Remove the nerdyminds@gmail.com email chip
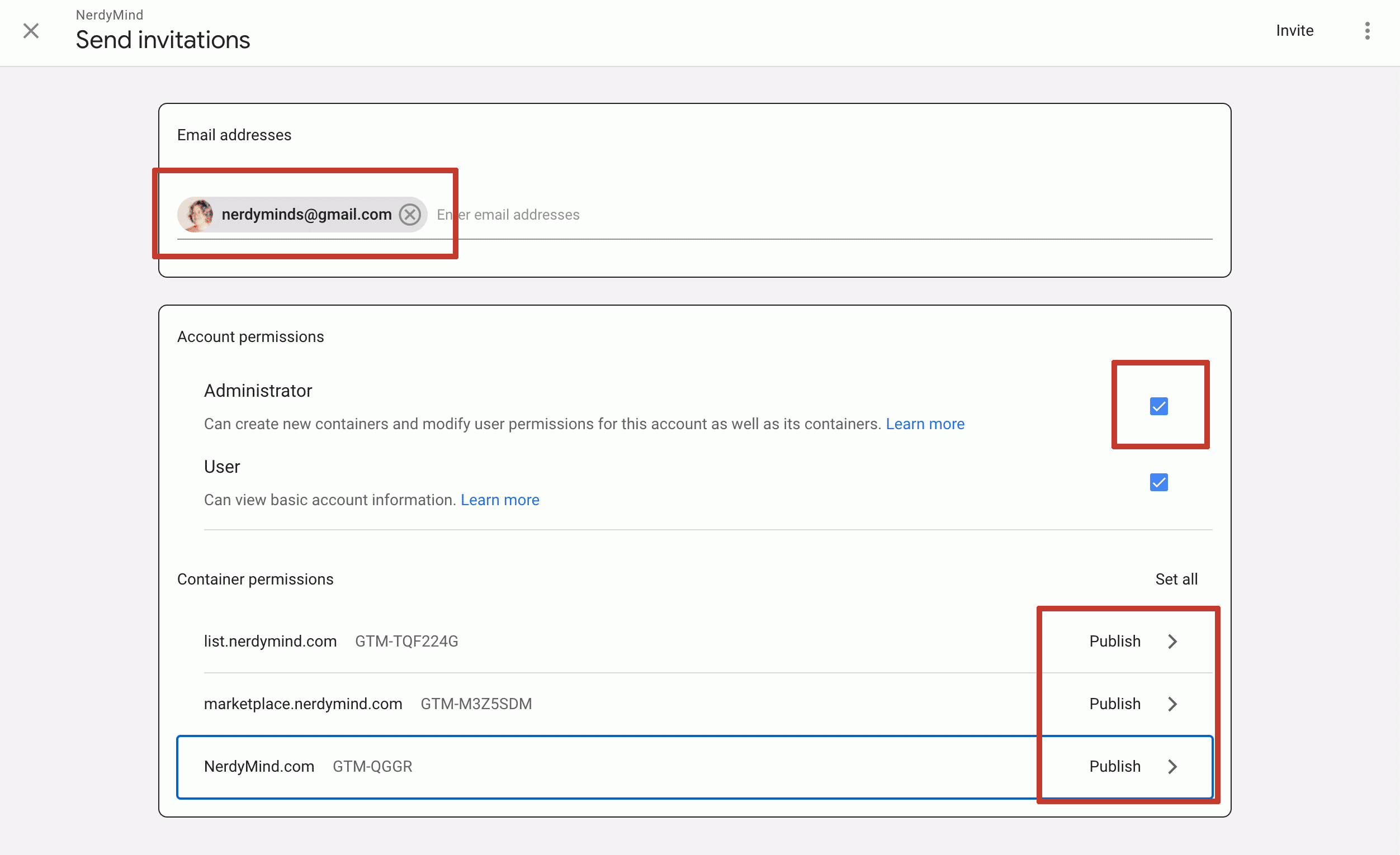Screen dimensions: 1400x855 (x=410, y=215)
